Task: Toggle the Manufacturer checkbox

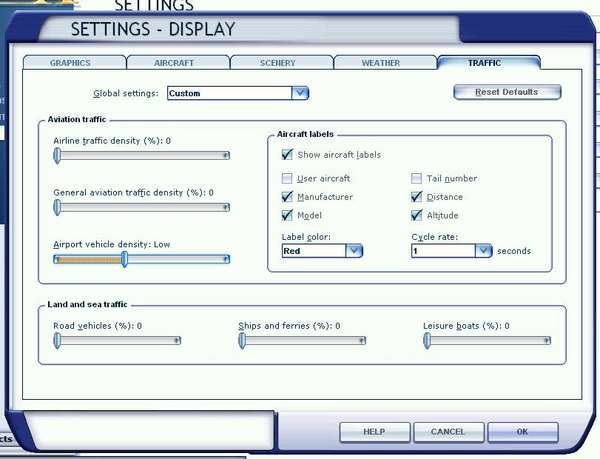Action: (x=287, y=197)
